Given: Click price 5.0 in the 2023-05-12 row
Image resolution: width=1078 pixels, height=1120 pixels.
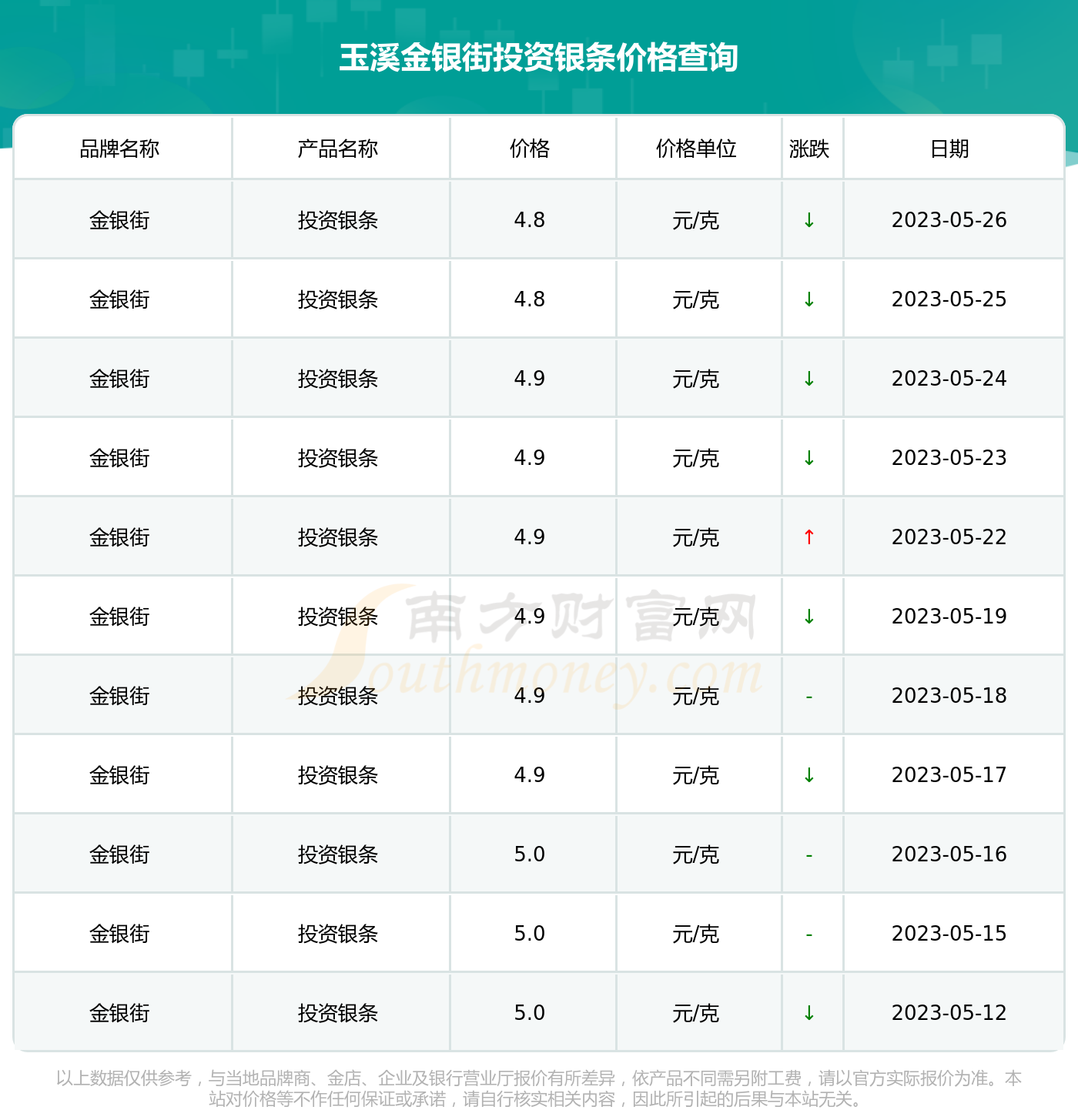Looking at the screenshot, I should click(x=530, y=1013).
